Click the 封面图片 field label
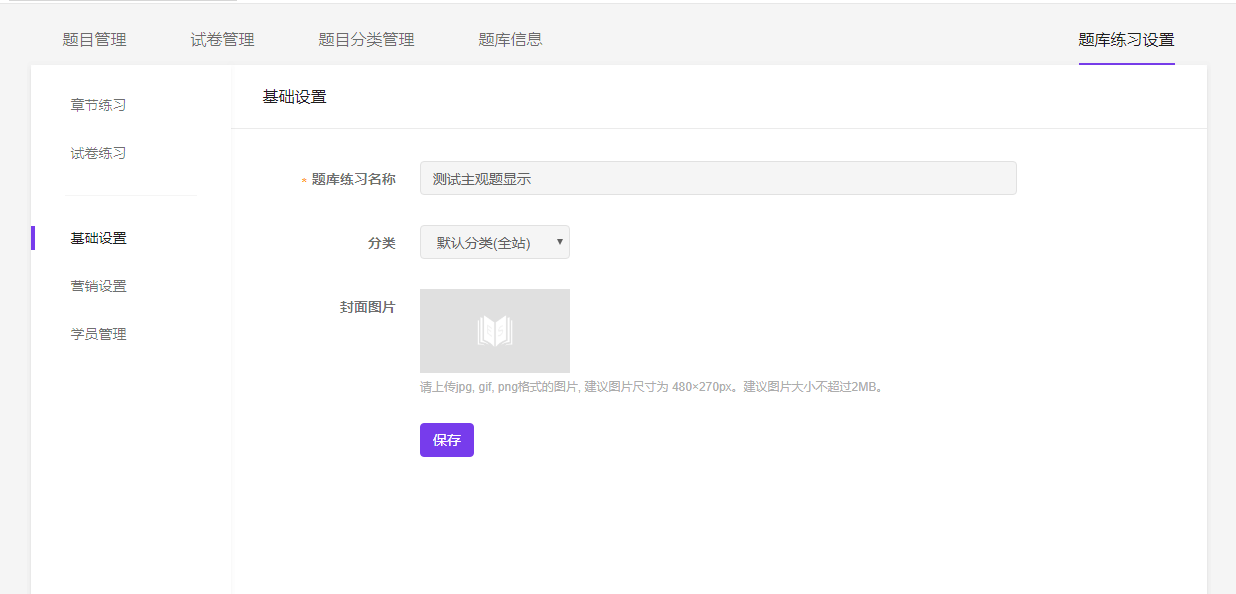Screen dimensions: 1236x594 point(367,307)
